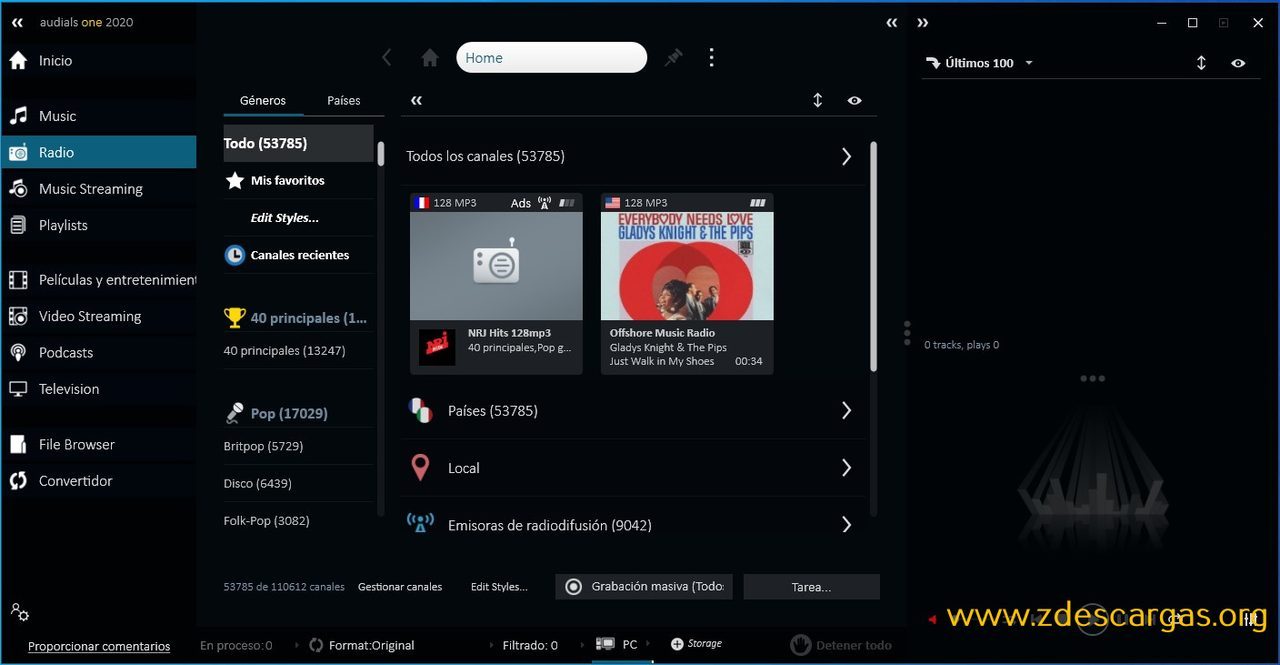Open the Últimos 100 dropdown
The width and height of the screenshot is (1280, 665).
(979, 63)
